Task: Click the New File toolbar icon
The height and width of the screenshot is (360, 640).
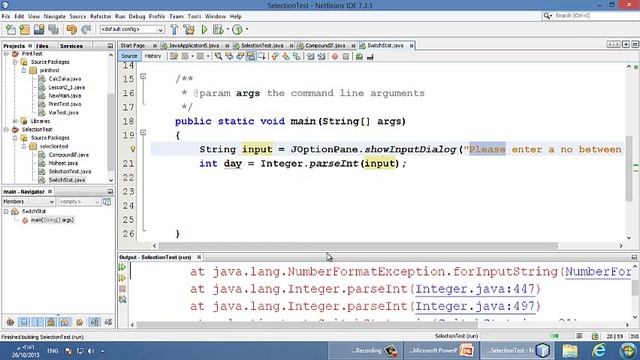Action: 11,29
